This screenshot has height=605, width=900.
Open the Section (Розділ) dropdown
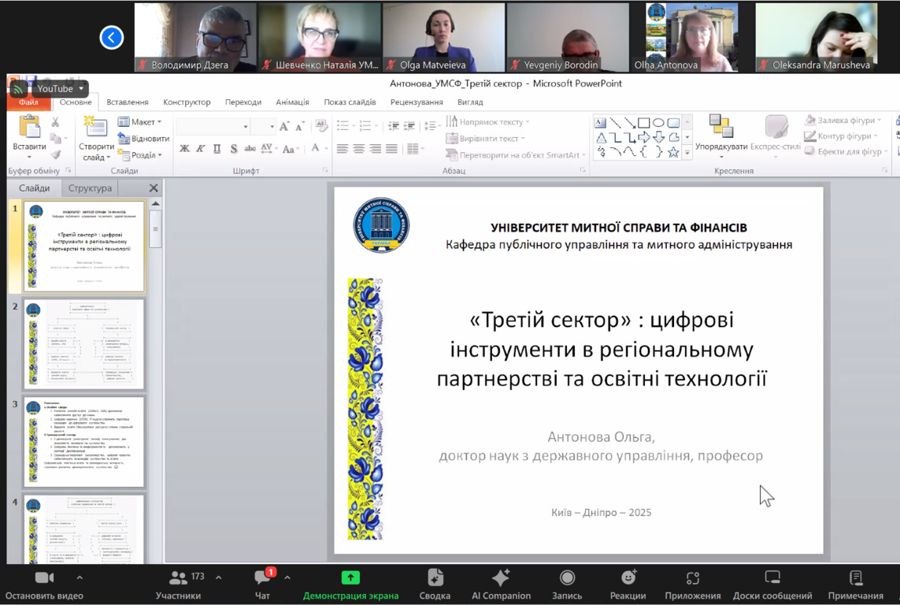141,155
